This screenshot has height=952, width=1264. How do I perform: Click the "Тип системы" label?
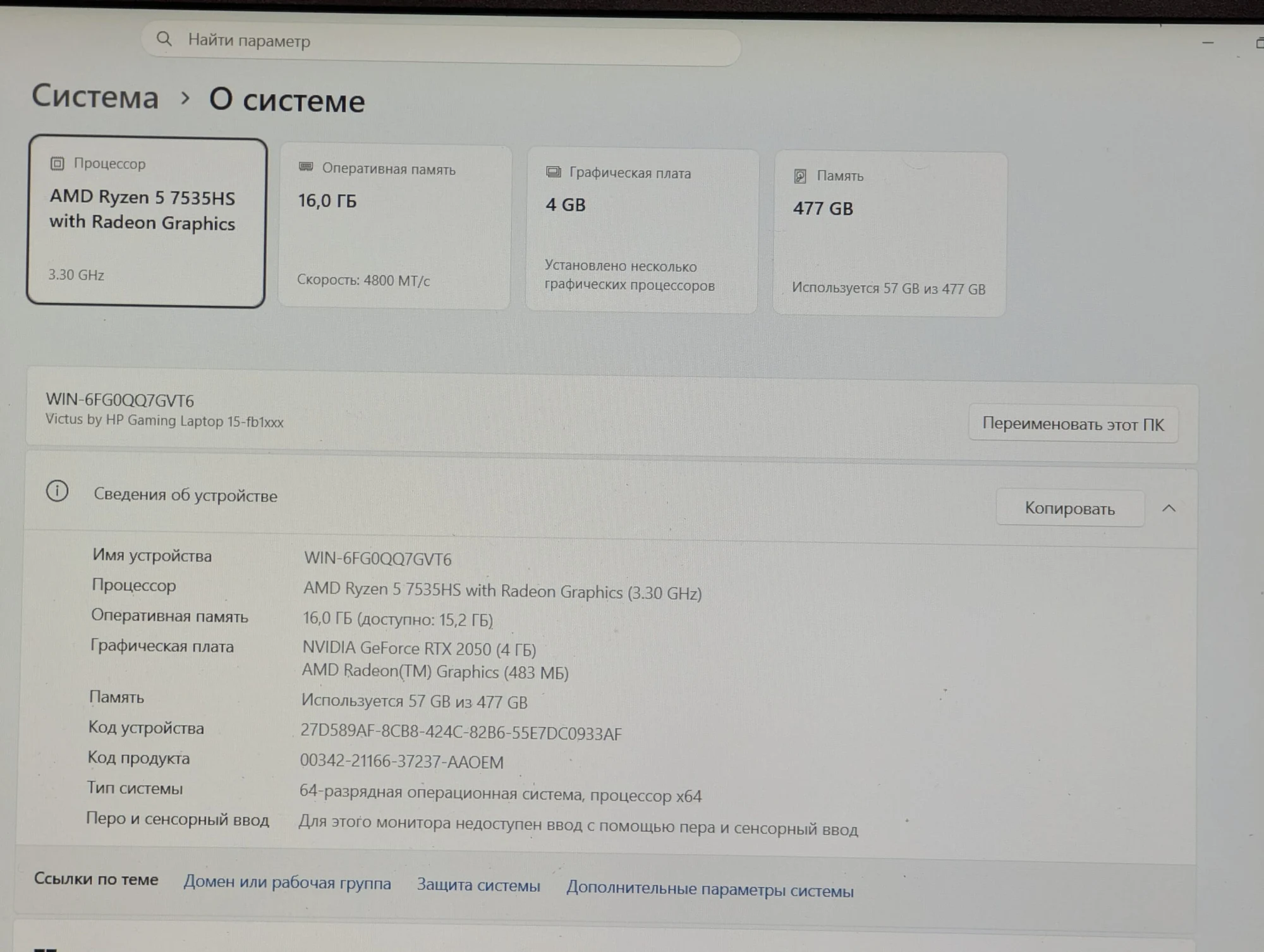point(135,788)
